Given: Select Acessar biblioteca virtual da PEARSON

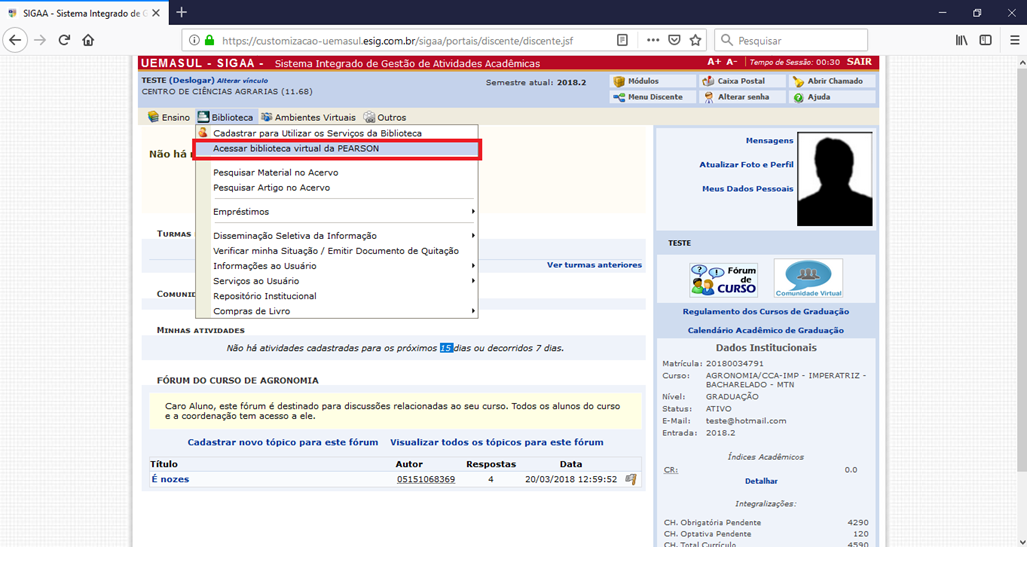Looking at the screenshot, I should pyautogui.click(x=296, y=149).
